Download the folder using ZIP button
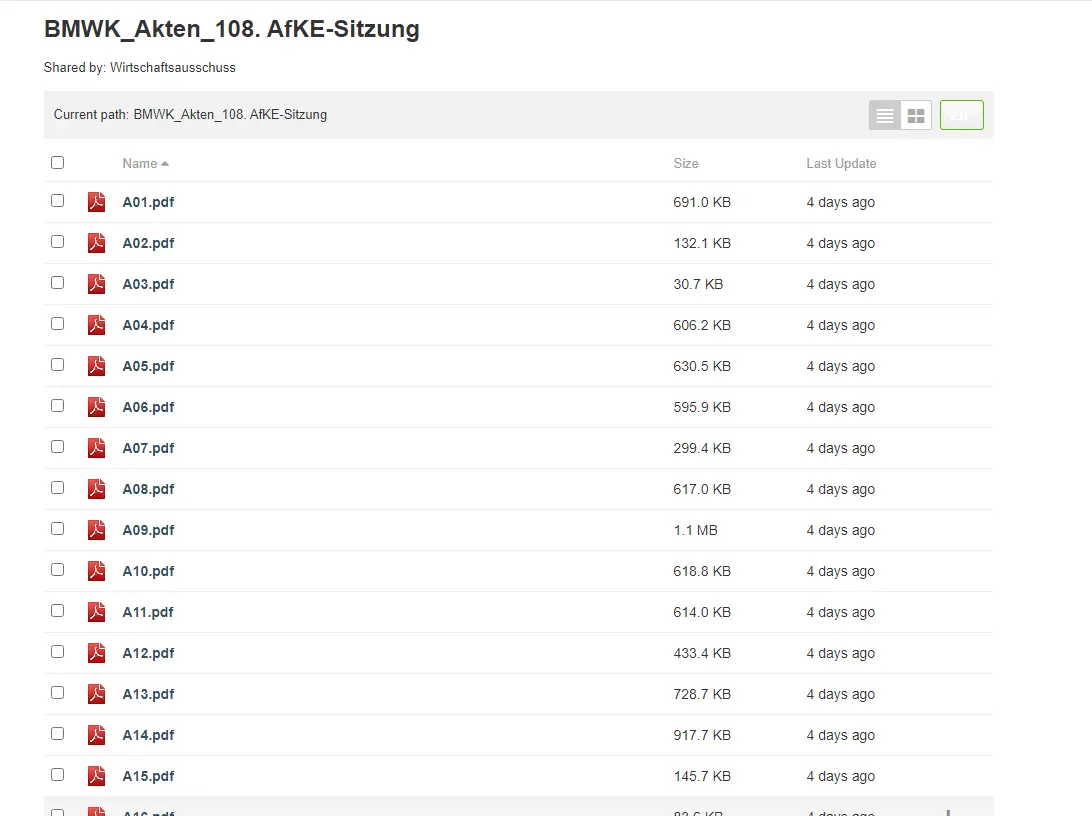1092x816 pixels. [961, 115]
